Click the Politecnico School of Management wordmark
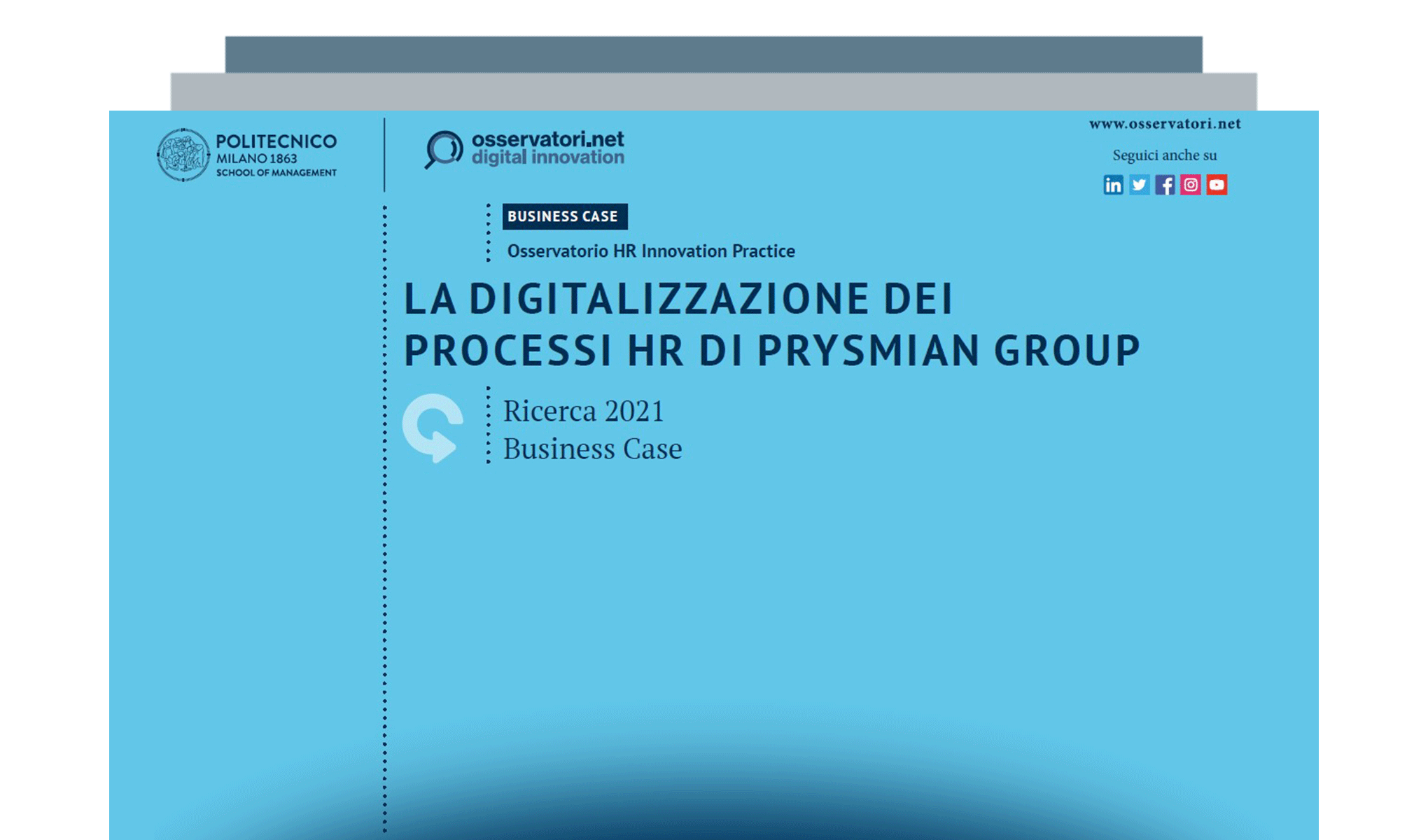 [276, 155]
